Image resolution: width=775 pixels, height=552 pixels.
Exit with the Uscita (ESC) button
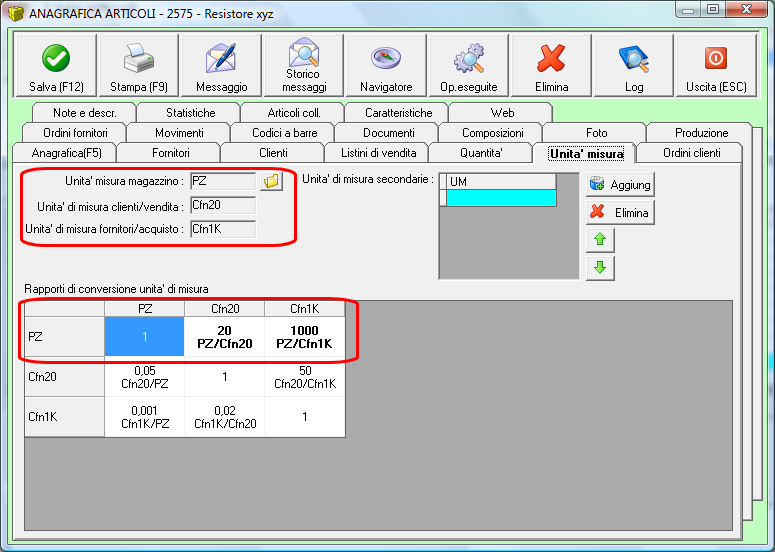click(716, 65)
